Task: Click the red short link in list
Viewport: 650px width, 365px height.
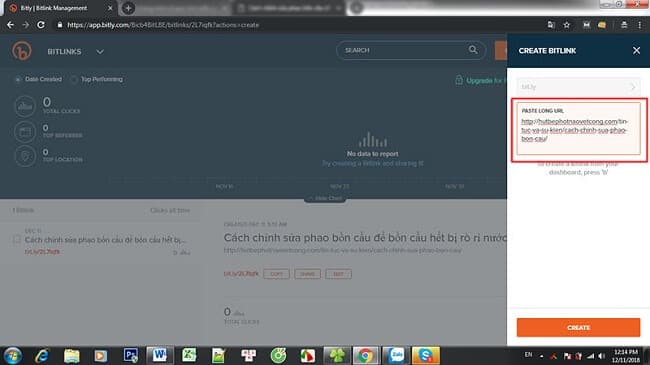Action: [x=42, y=252]
